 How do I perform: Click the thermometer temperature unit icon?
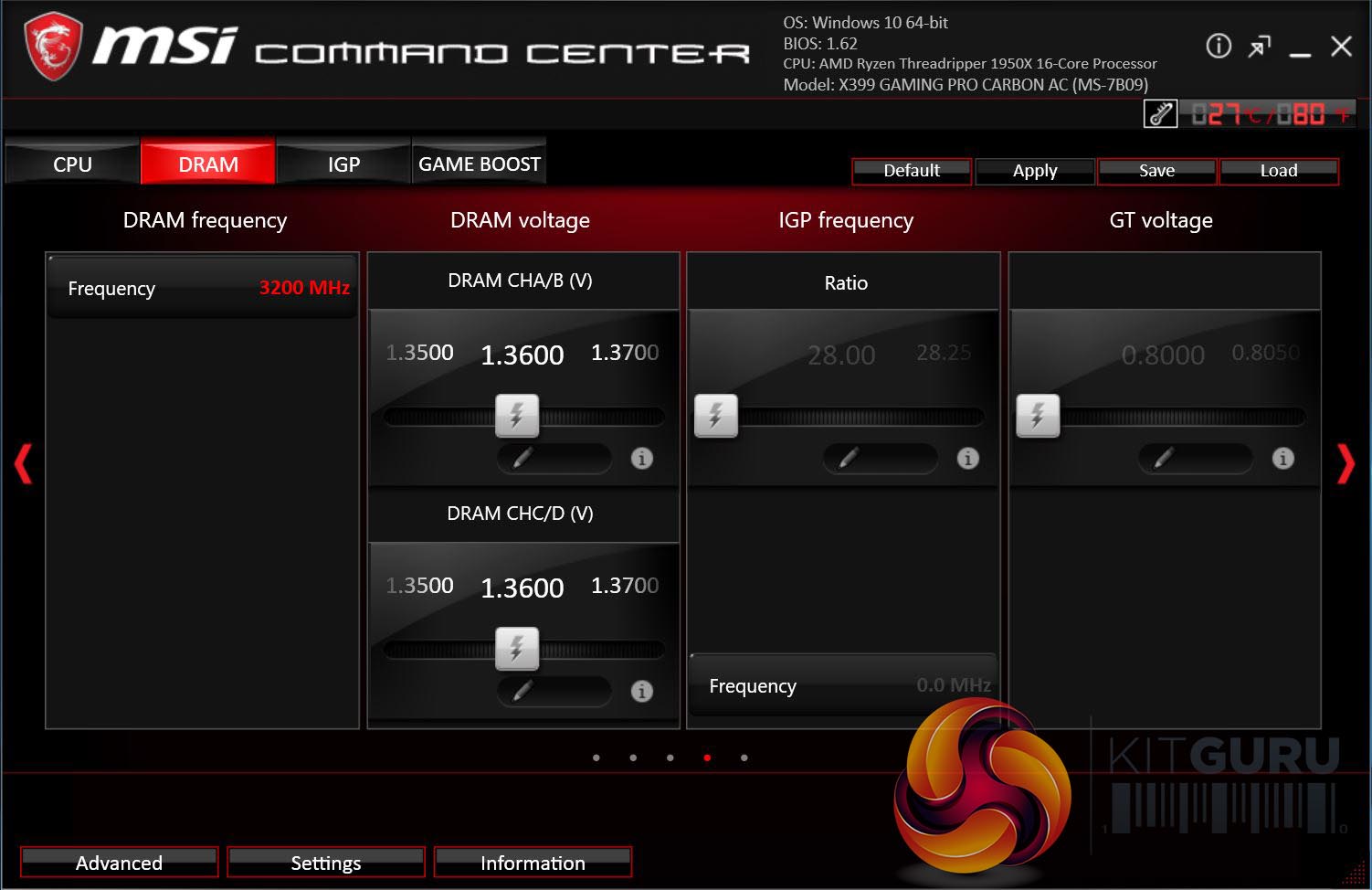click(x=1160, y=114)
